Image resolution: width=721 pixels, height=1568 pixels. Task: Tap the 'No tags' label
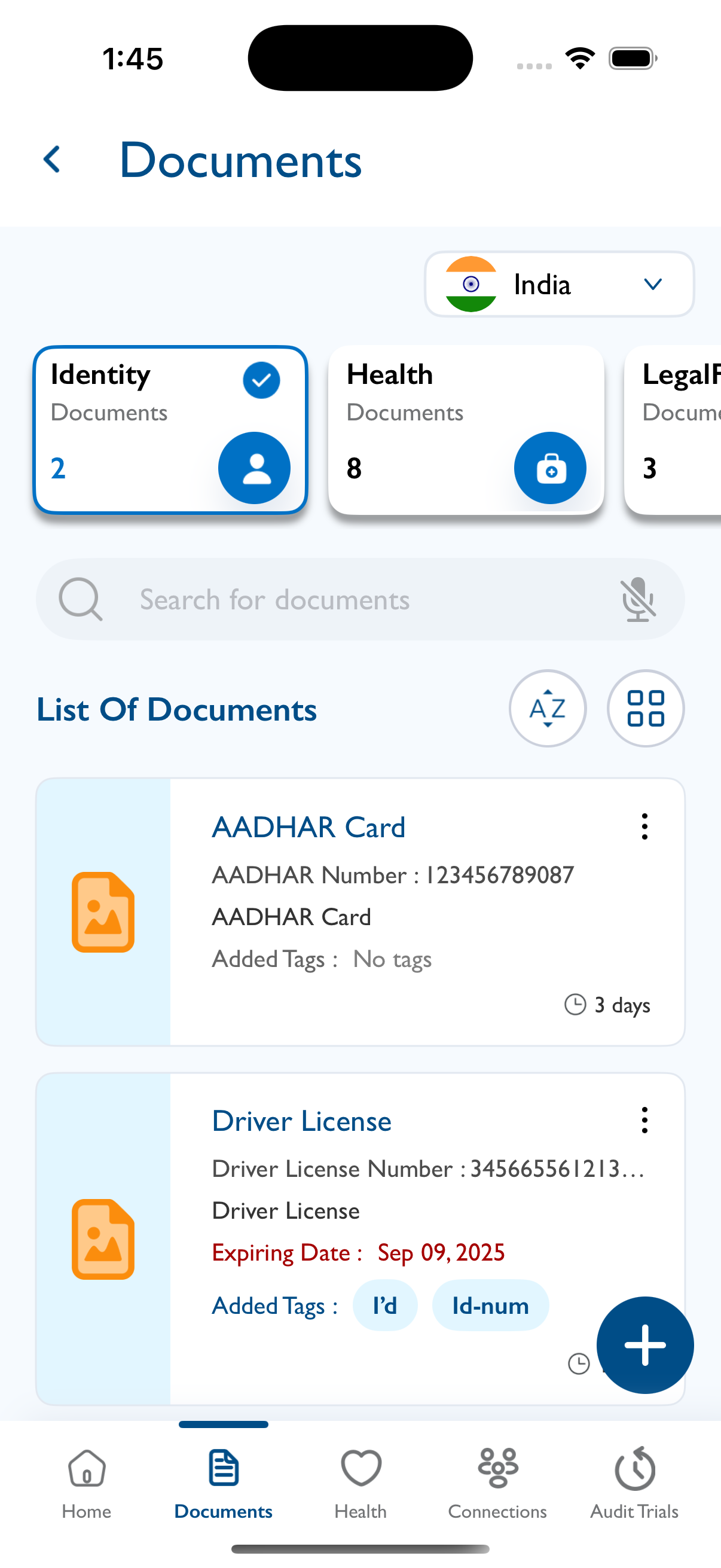(392, 959)
